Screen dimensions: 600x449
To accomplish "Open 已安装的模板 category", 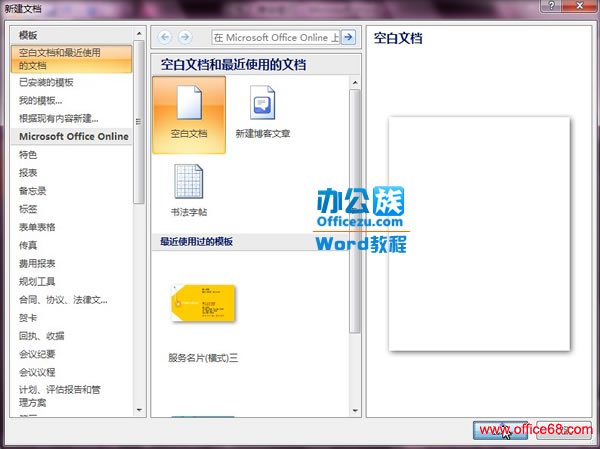I will click(46, 82).
